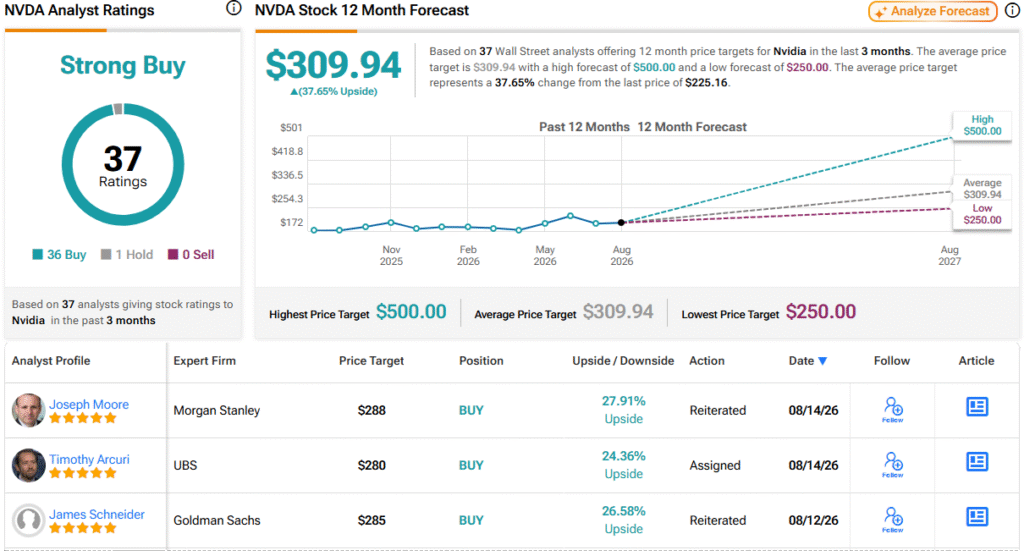Image resolution: width=1024 pixels, height=556 pixels.
Task: Open Timothy Arcuri's profile photo
Action: [29, 465]
